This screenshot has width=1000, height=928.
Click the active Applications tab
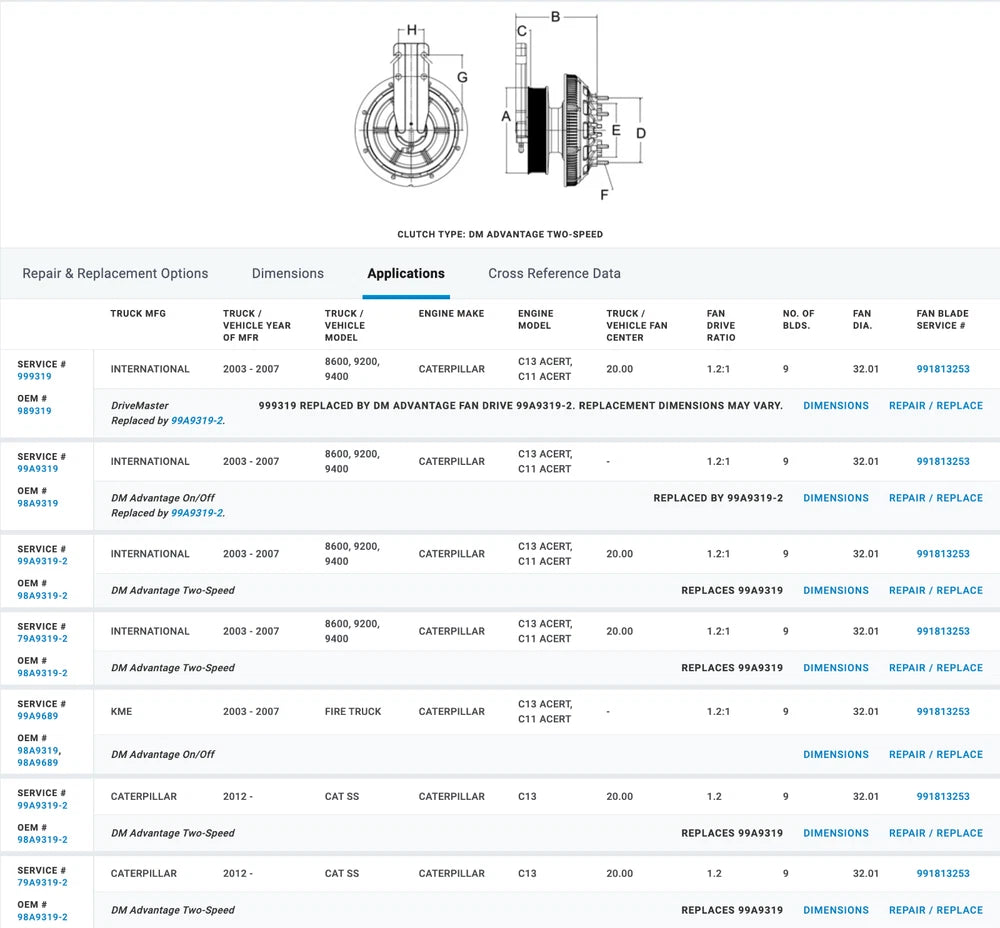(x=405, y=273)
